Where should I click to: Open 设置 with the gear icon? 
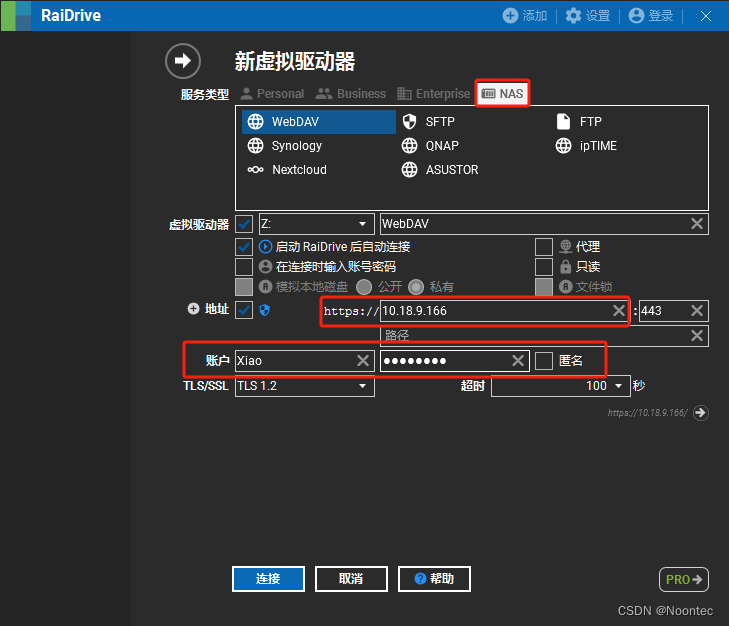(573, 15)
